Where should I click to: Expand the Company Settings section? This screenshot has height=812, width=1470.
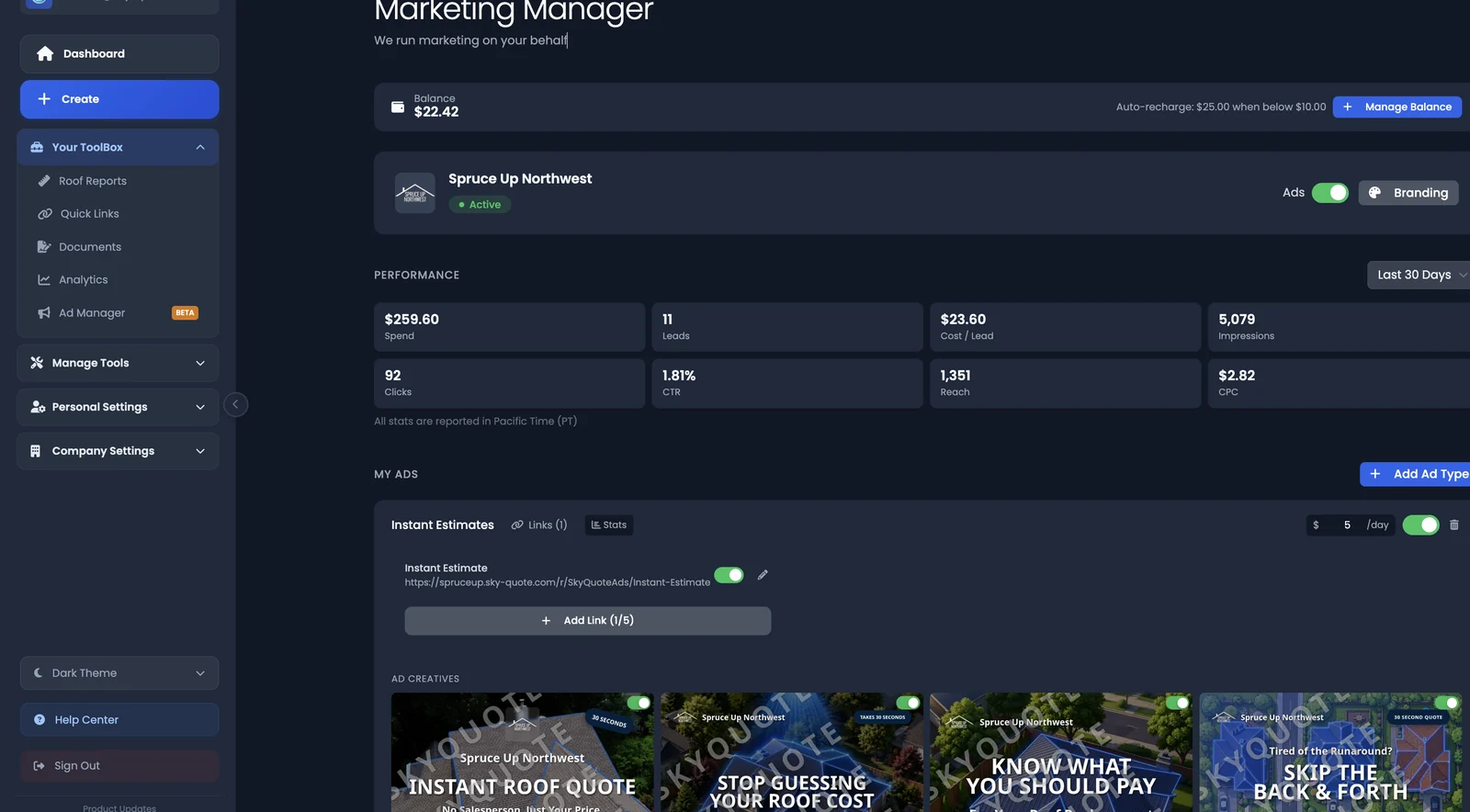tap(118, 451)
